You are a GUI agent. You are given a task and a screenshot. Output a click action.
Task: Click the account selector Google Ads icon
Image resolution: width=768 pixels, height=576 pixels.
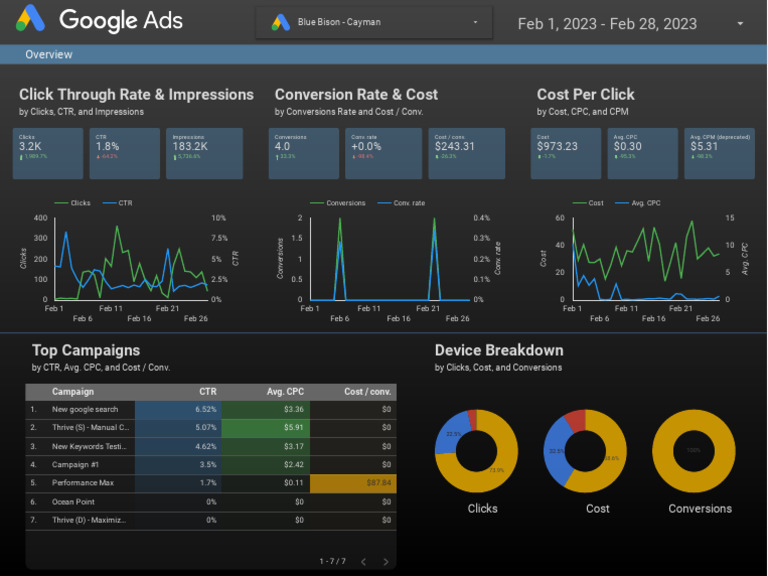281,22
